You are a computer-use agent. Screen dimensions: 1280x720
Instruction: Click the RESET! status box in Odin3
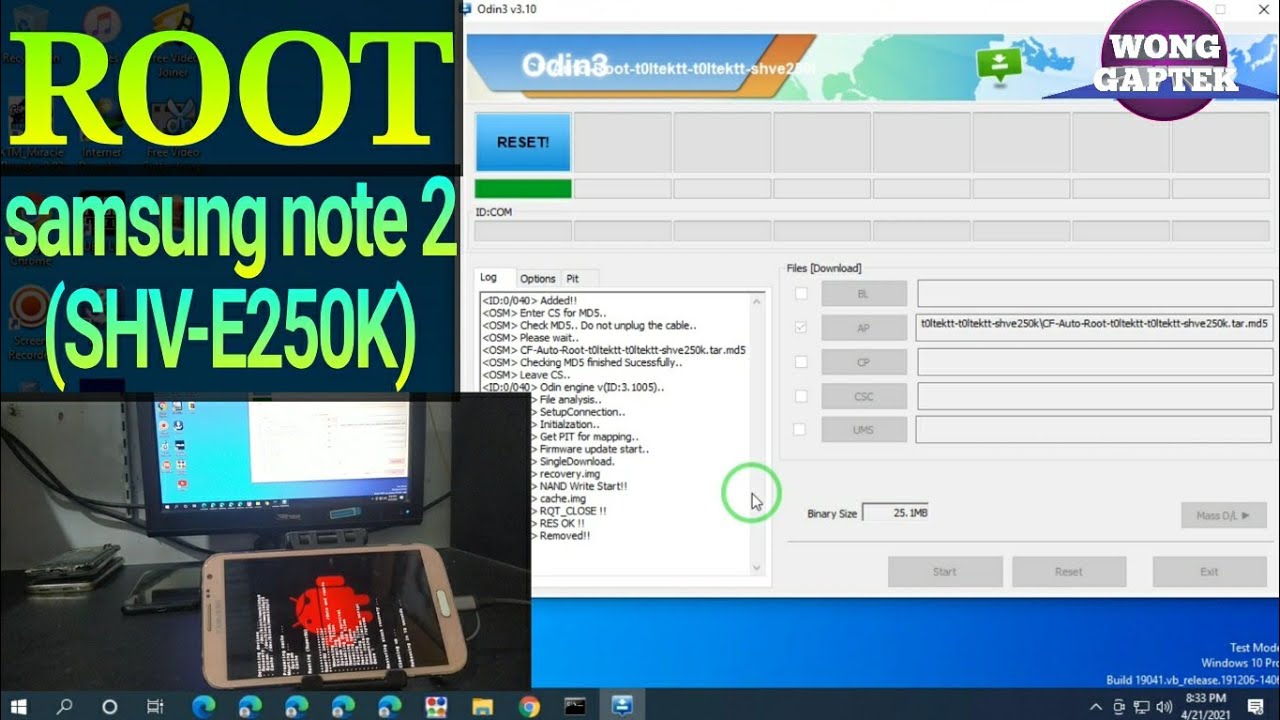tap(523, 142)
